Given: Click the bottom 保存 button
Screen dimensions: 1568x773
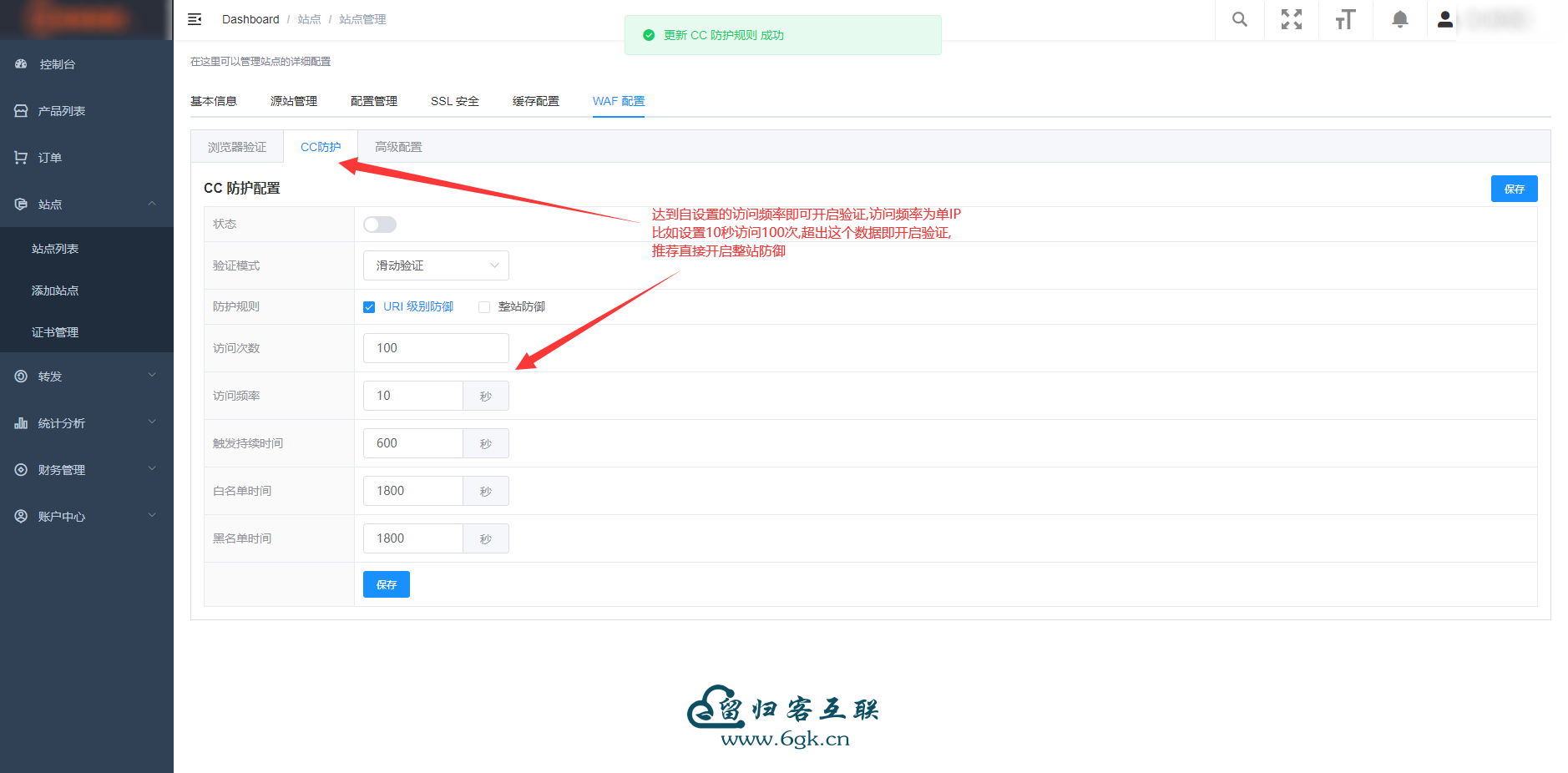Looking at the screenshot, I should 387,584.
